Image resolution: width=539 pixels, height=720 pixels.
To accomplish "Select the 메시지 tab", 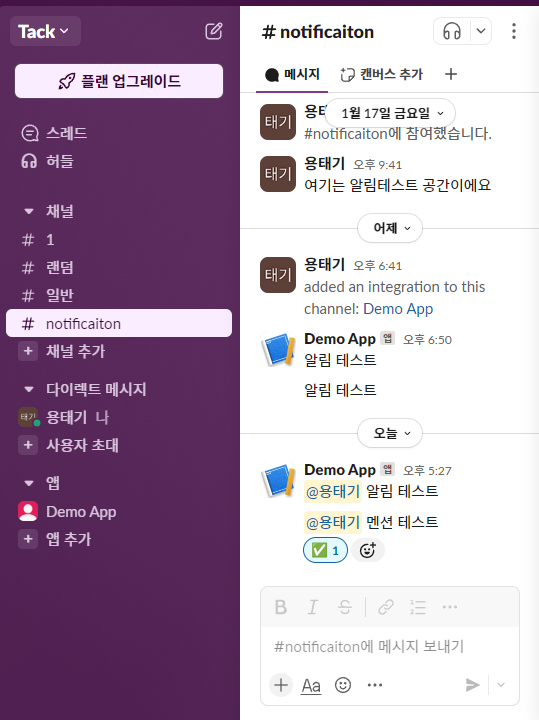I will click(x=292, y=74).
